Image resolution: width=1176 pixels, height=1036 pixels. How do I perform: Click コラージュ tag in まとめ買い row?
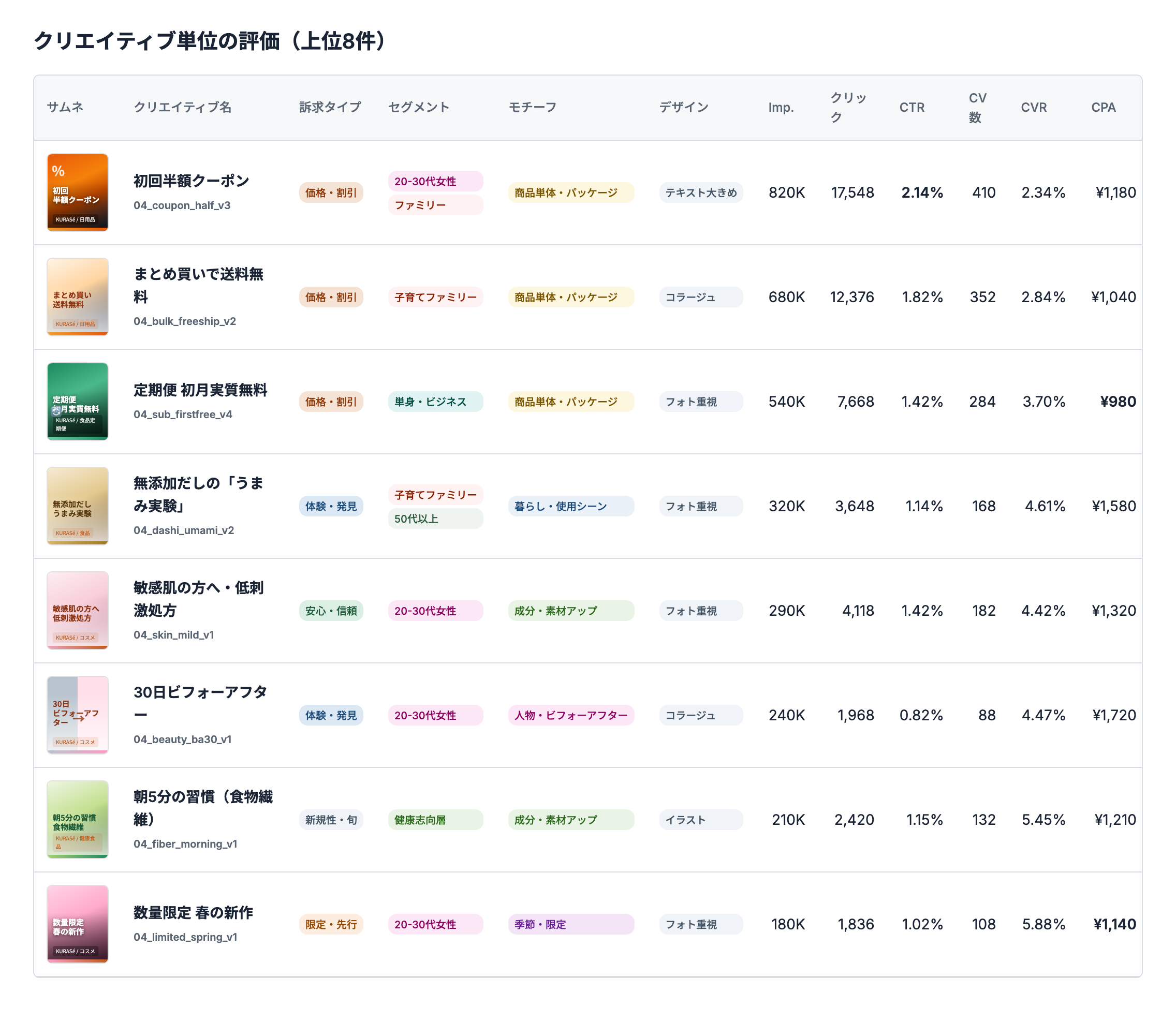click(x=701, y=298)
